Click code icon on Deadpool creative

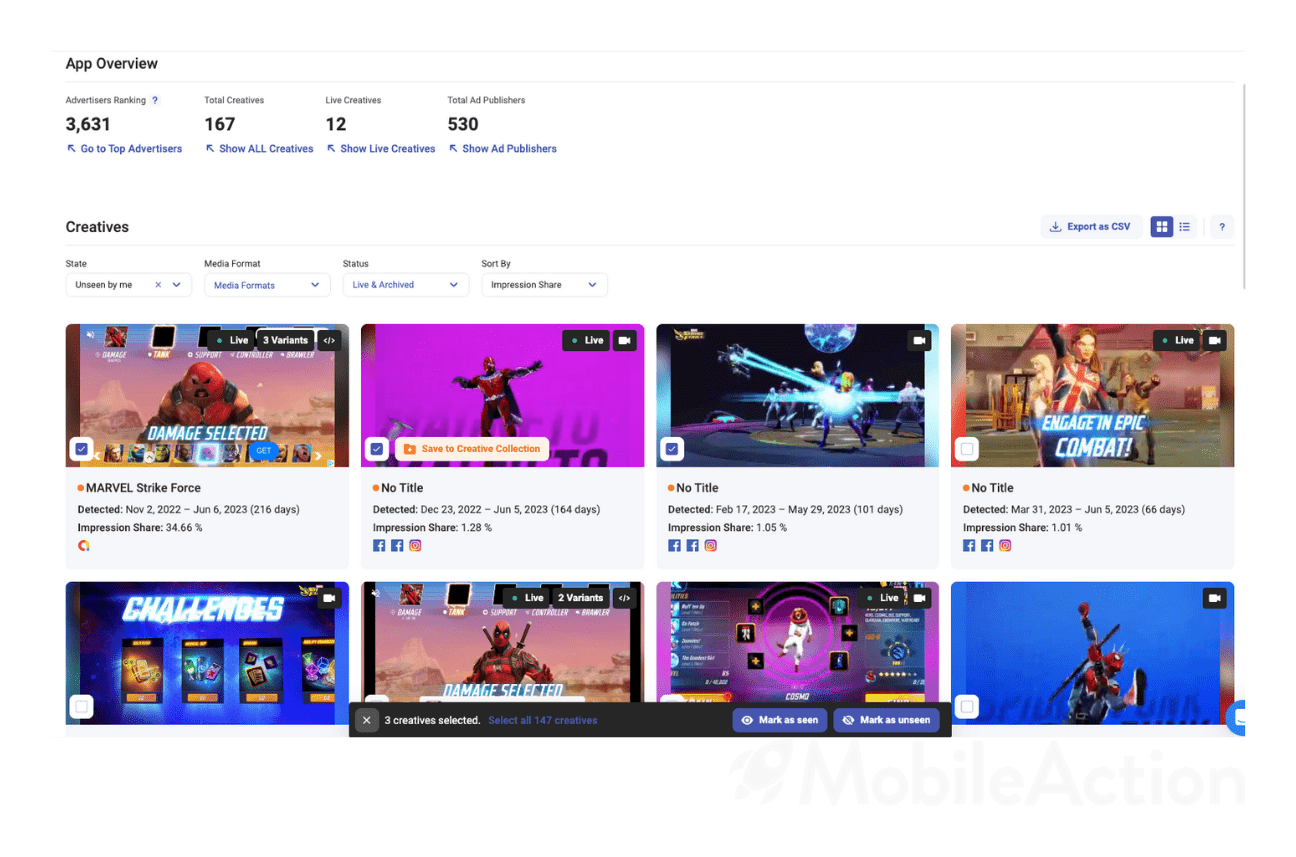click(x=624, y=598)
